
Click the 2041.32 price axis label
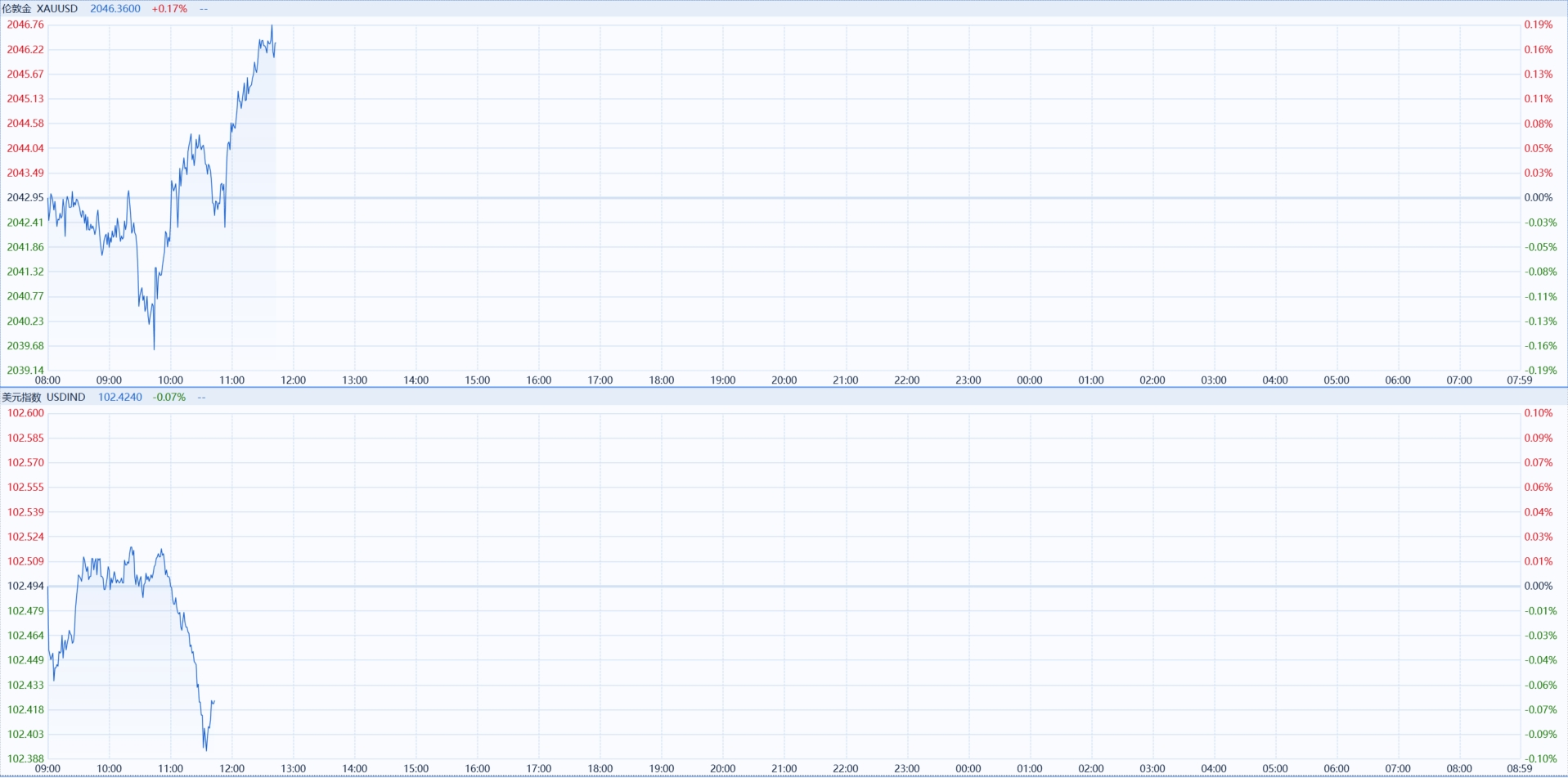pyautogui.click(x=25, y=272)
